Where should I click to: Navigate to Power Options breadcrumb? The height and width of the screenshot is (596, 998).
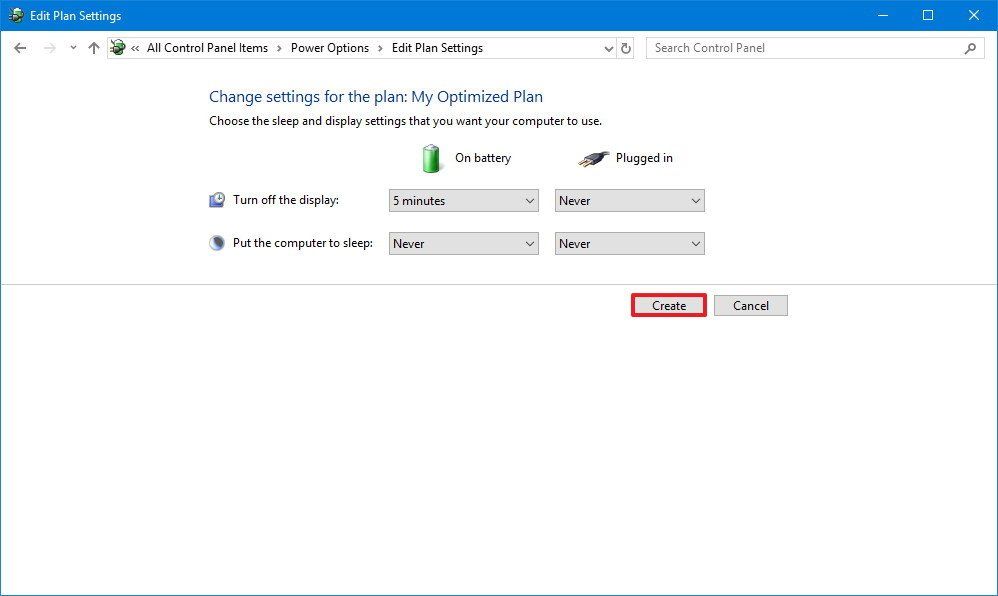330,47
